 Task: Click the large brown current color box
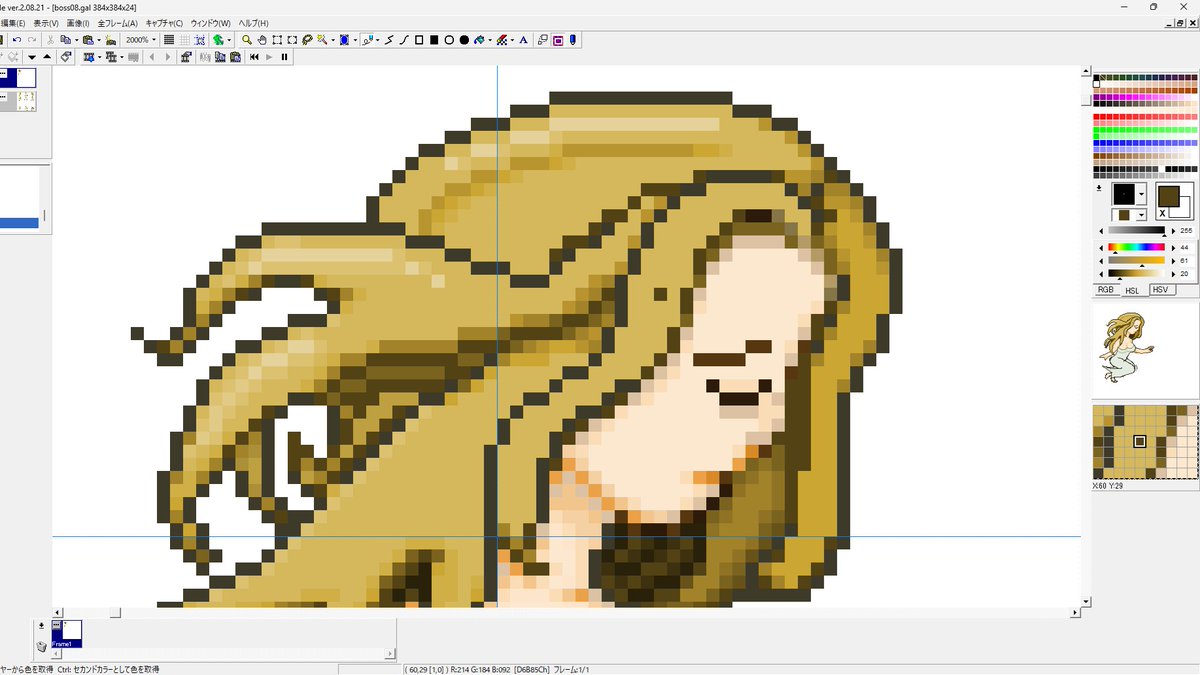pyautogui.click(x=1169, y=196)
